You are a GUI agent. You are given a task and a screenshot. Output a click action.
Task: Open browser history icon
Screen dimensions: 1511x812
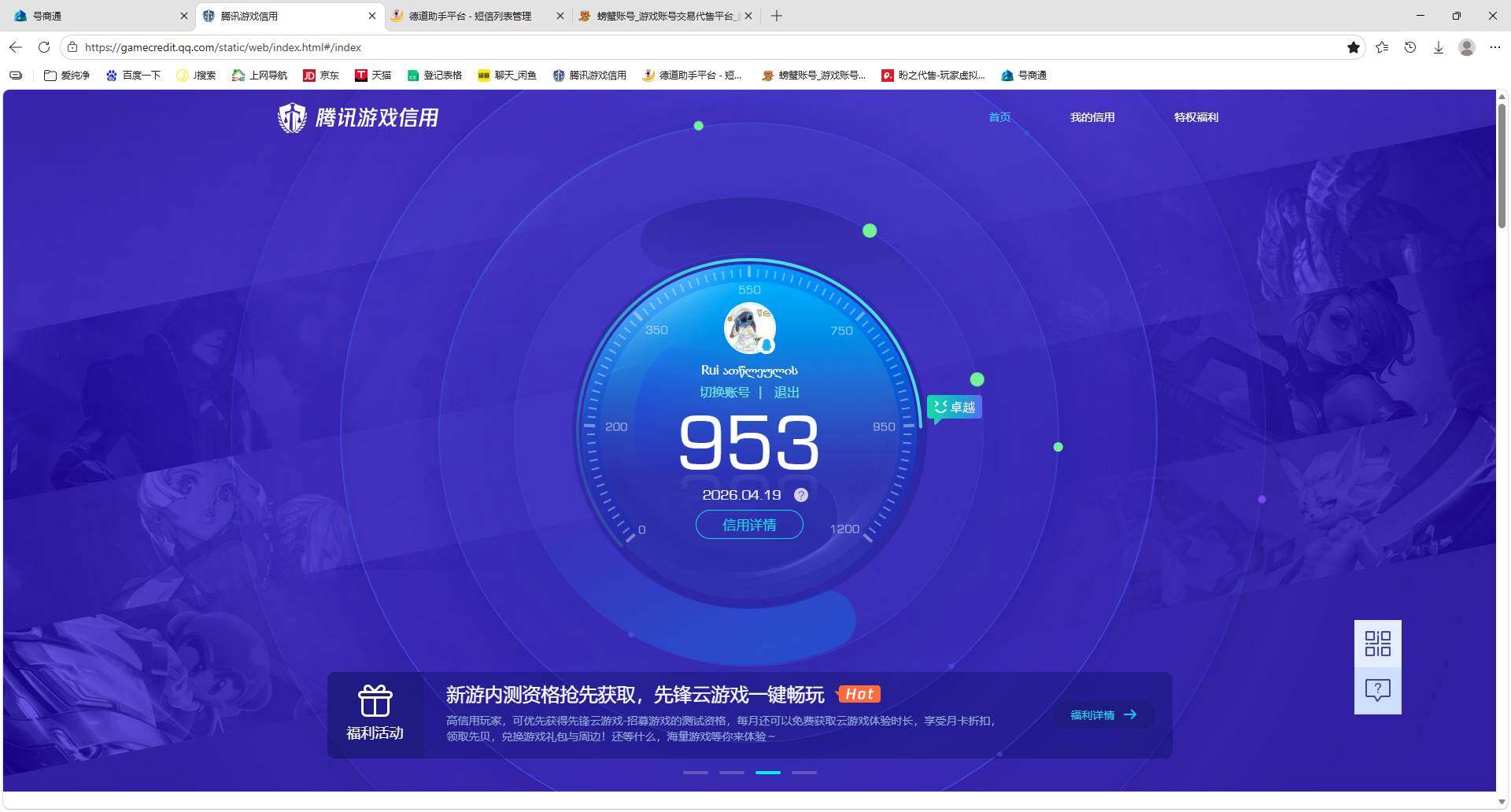tap(1410, 47)
